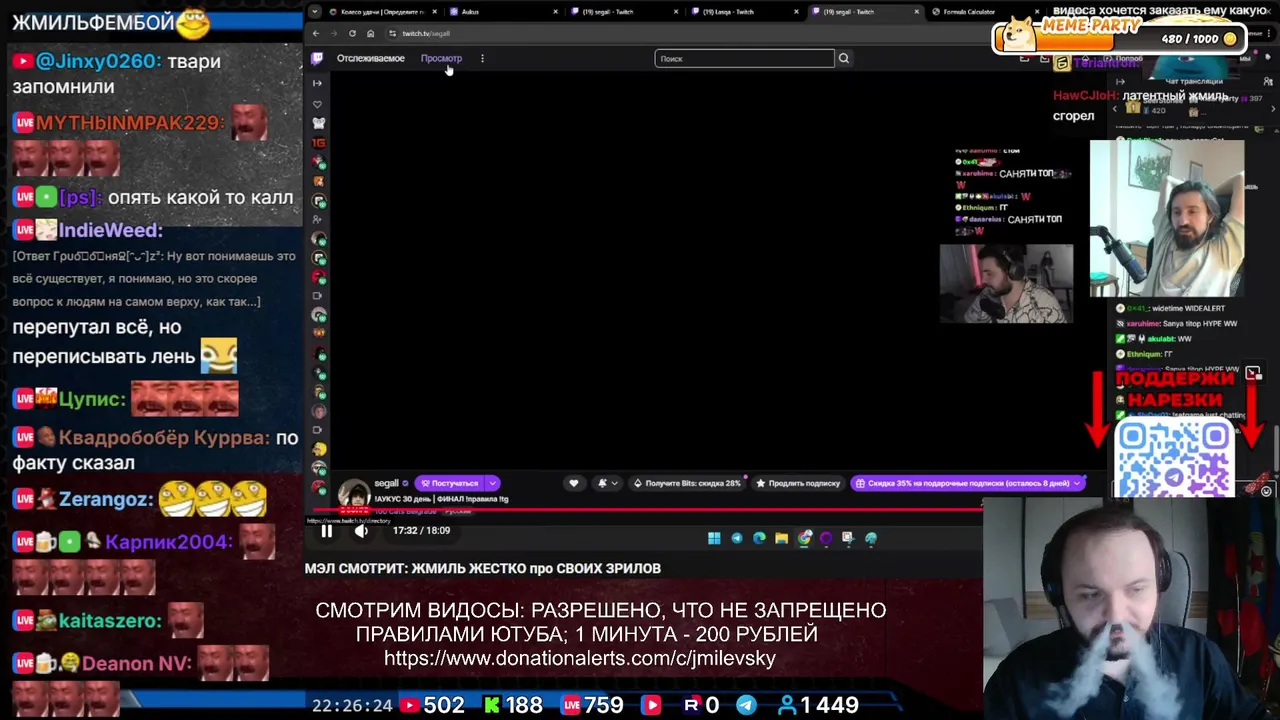Click the 1G channel icon in sidebar
The image size is (1280, 720).
tap(319, 143)
